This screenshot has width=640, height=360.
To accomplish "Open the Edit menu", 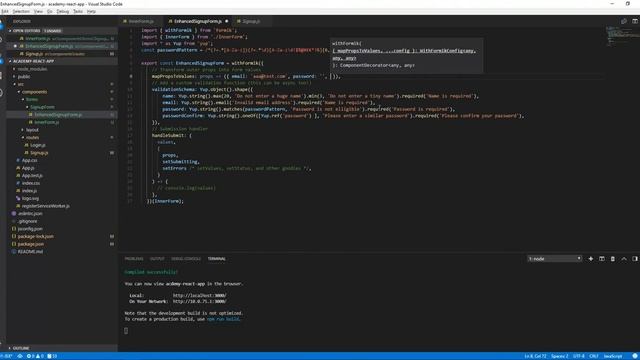I will coord(5,11).
